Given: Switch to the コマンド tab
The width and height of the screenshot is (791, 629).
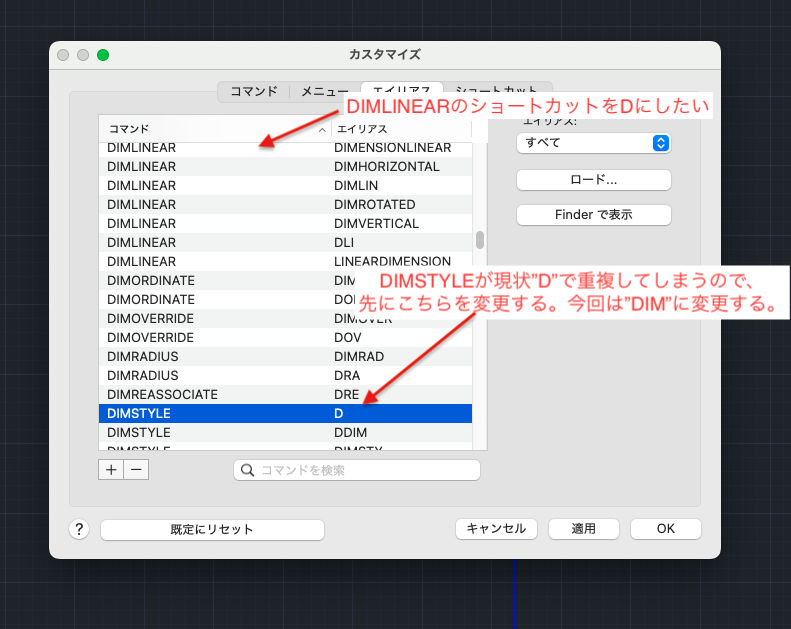Looking at the screenshot, I should (x=254, y=91).
